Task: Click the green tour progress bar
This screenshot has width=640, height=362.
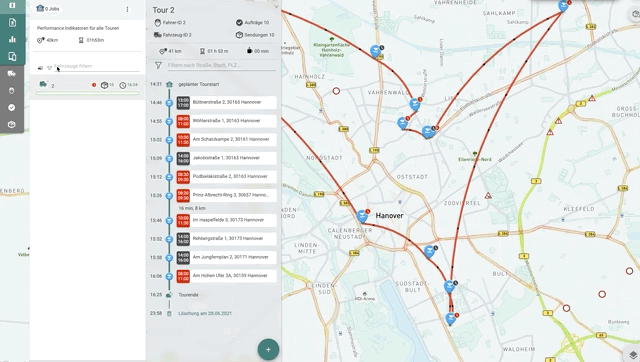Action: tap(87, 93)
